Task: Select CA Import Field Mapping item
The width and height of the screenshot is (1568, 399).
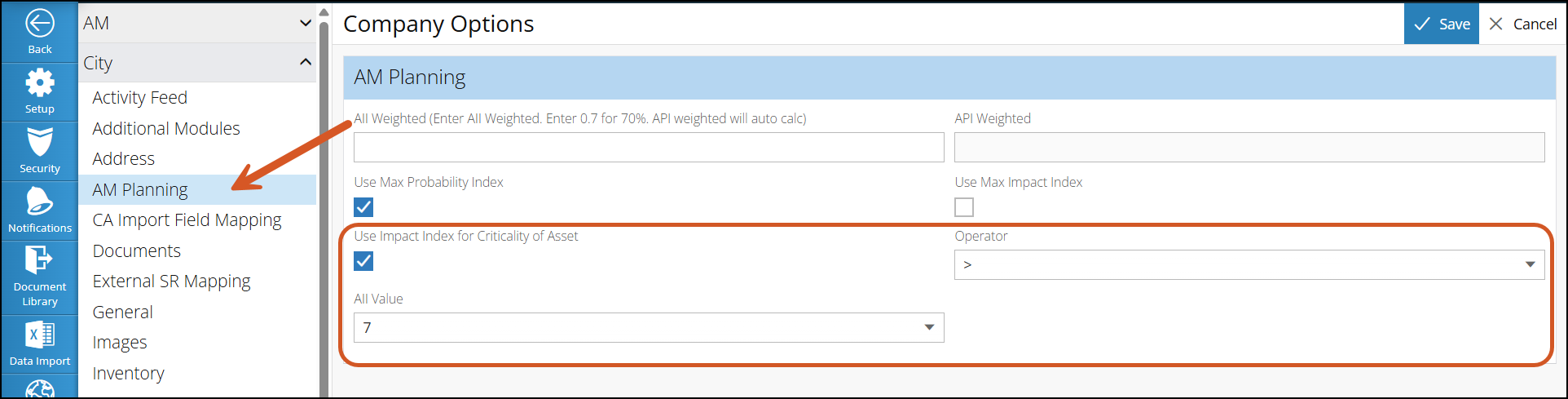Action: [187, 220]
